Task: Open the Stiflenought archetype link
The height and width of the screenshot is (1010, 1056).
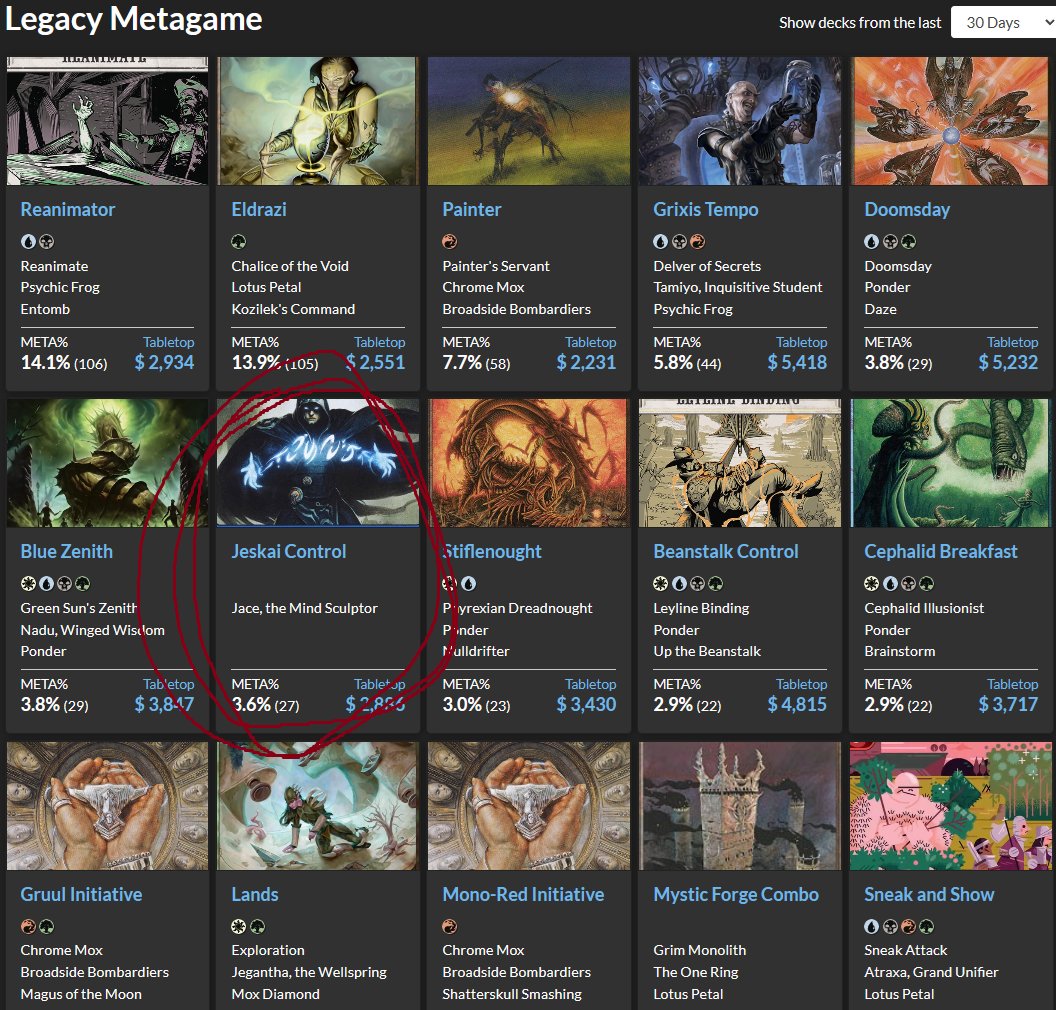Action: pyautogui.click(x=492, y=551)
